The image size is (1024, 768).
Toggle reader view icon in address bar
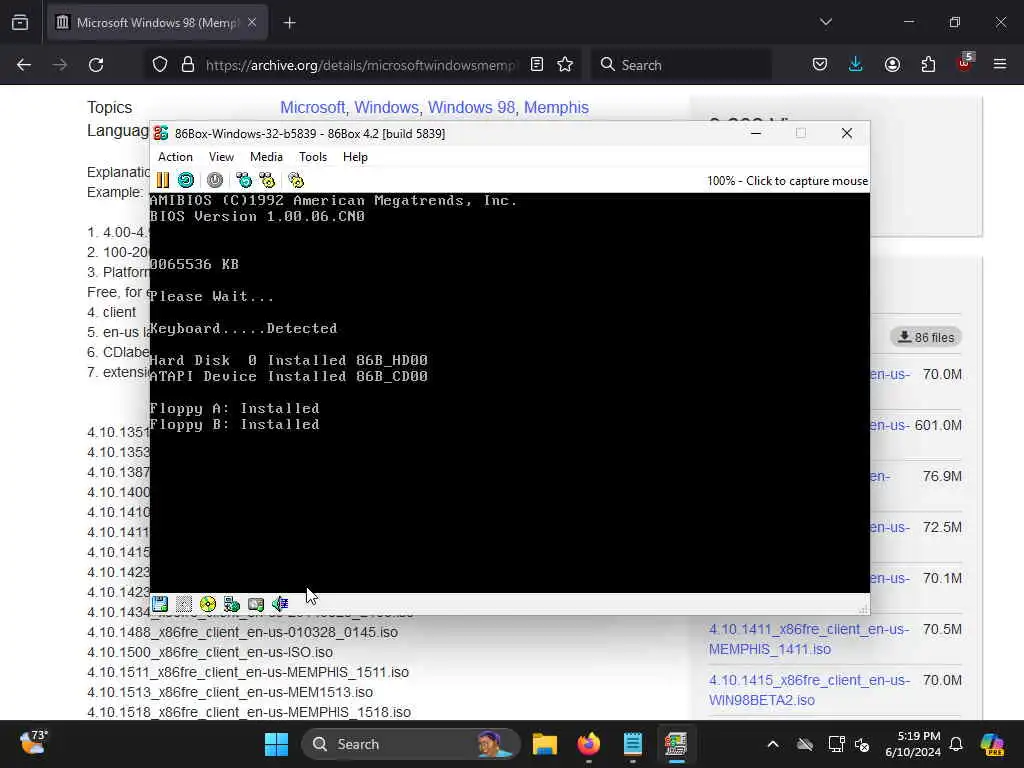[537, 65]
